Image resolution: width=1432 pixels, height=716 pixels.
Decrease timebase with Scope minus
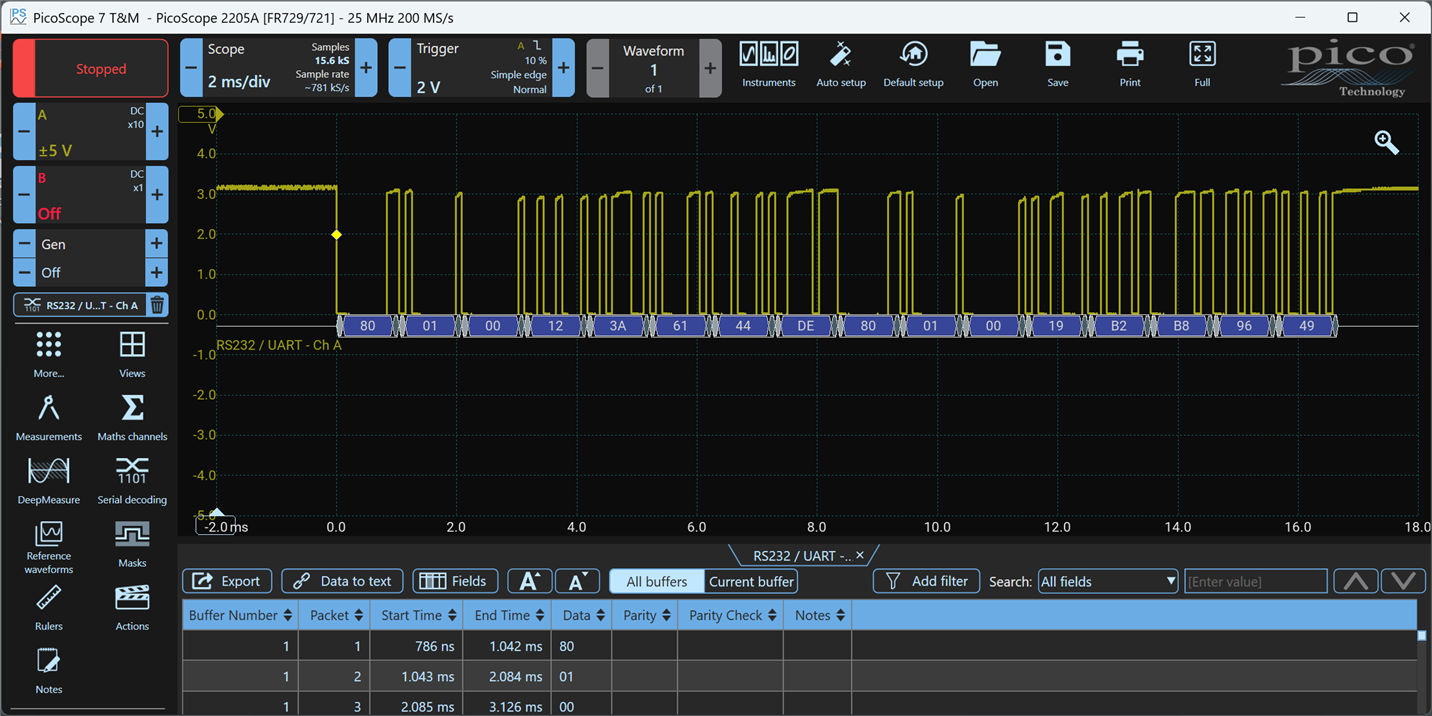pyautogui.click(x=190, y=68)
